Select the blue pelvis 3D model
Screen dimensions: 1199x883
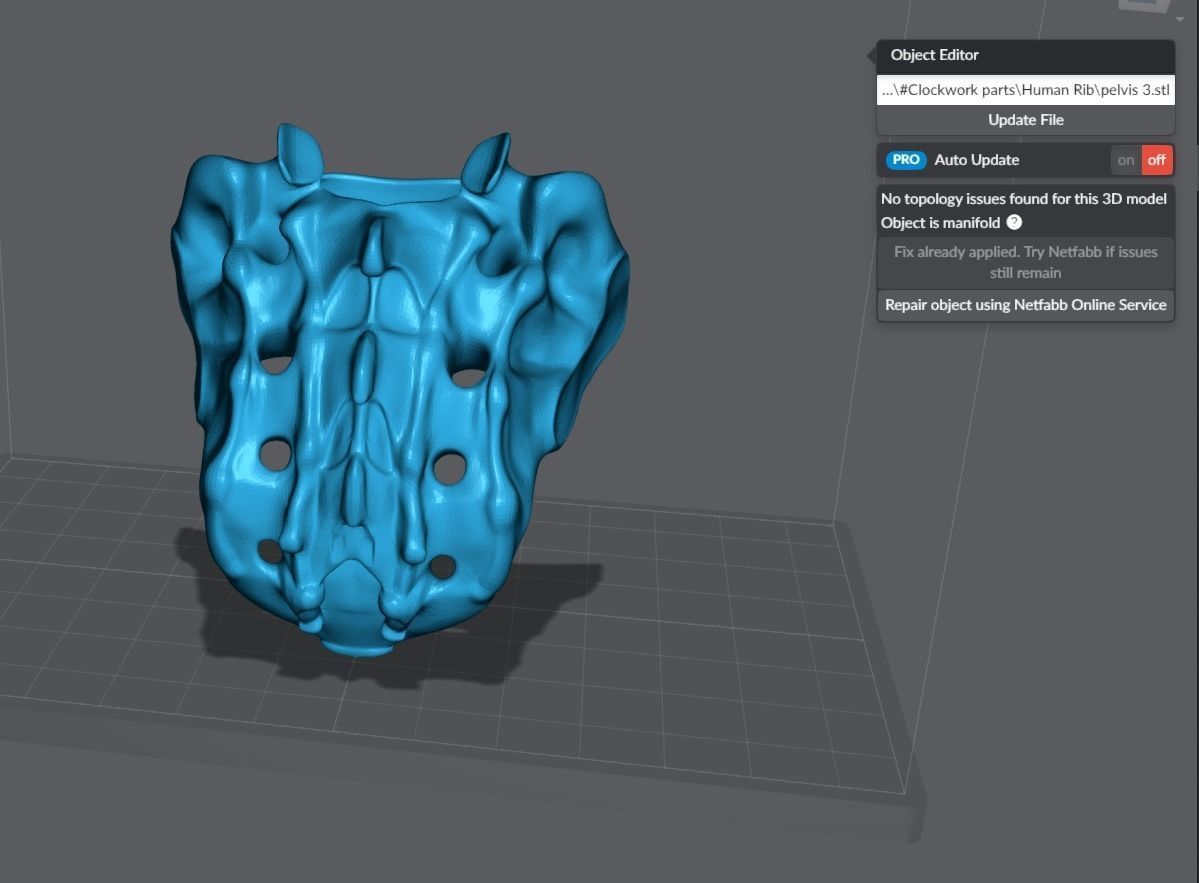398,390
